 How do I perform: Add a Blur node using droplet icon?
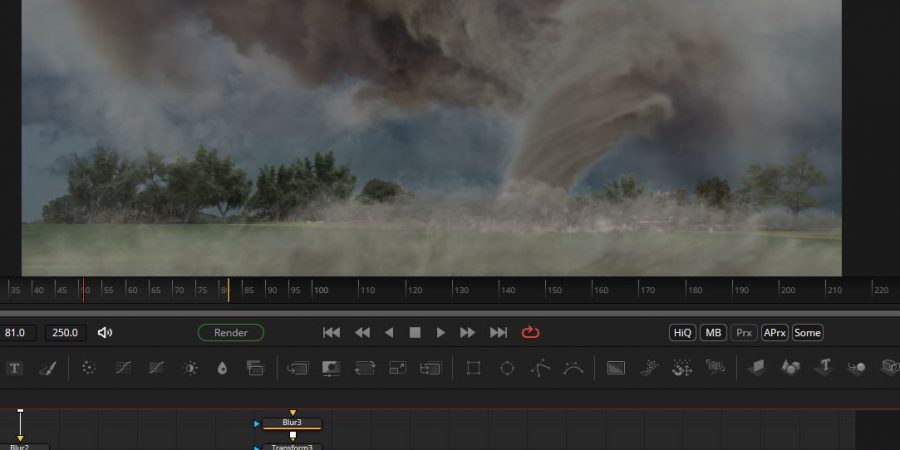tap(222, 368)
